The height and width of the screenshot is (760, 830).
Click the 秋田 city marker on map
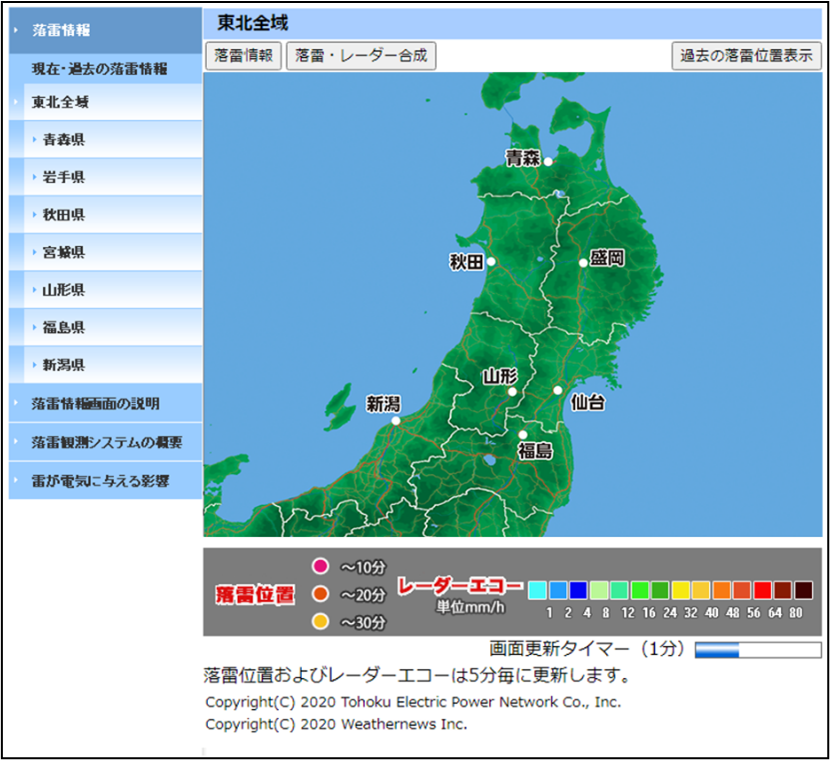[x=491, y=262]
